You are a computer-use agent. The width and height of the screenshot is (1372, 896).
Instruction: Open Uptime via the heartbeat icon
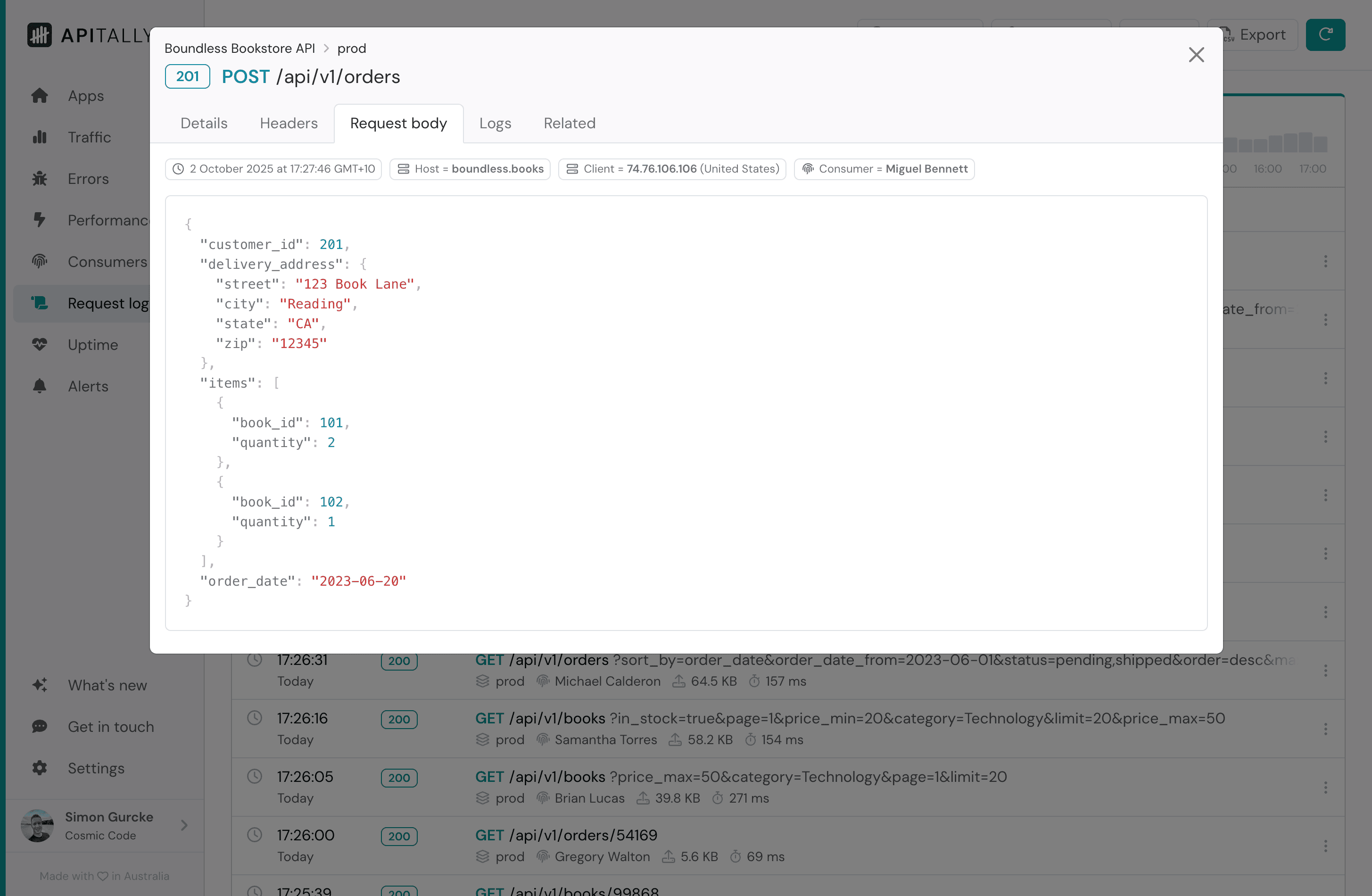click(x=39, y=345)
